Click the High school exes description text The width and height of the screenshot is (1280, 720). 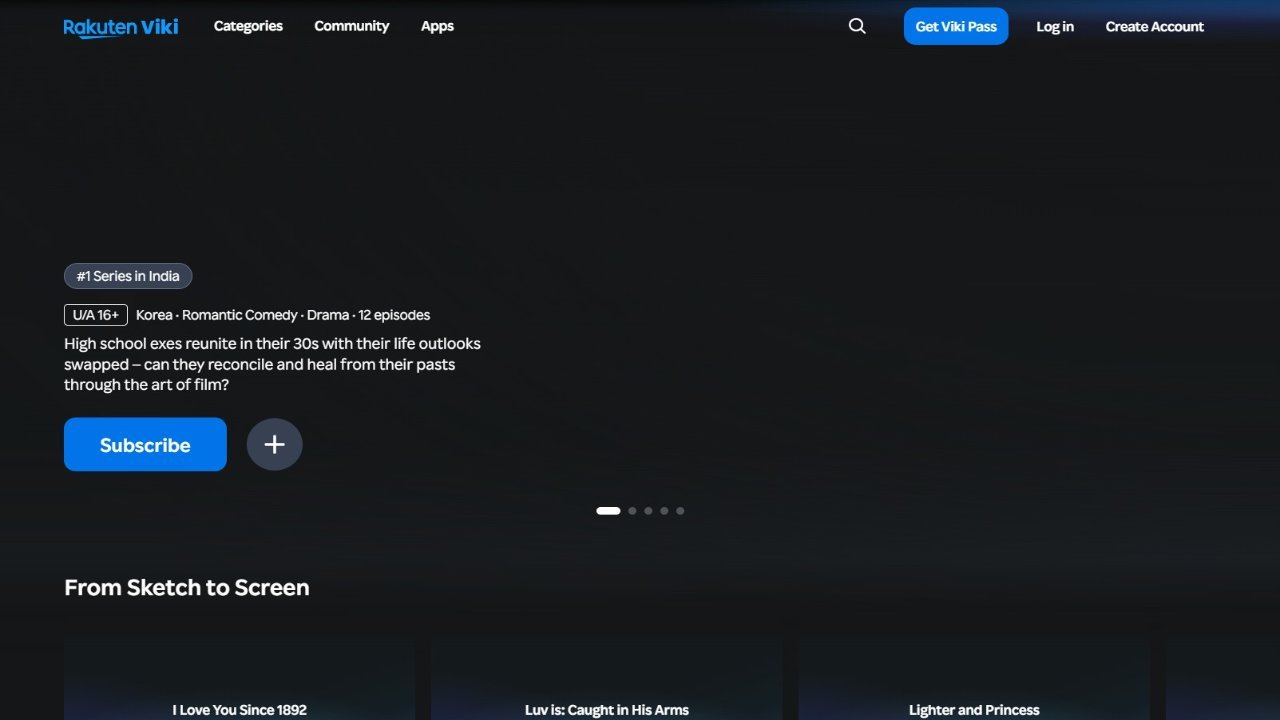coord(272,364)
